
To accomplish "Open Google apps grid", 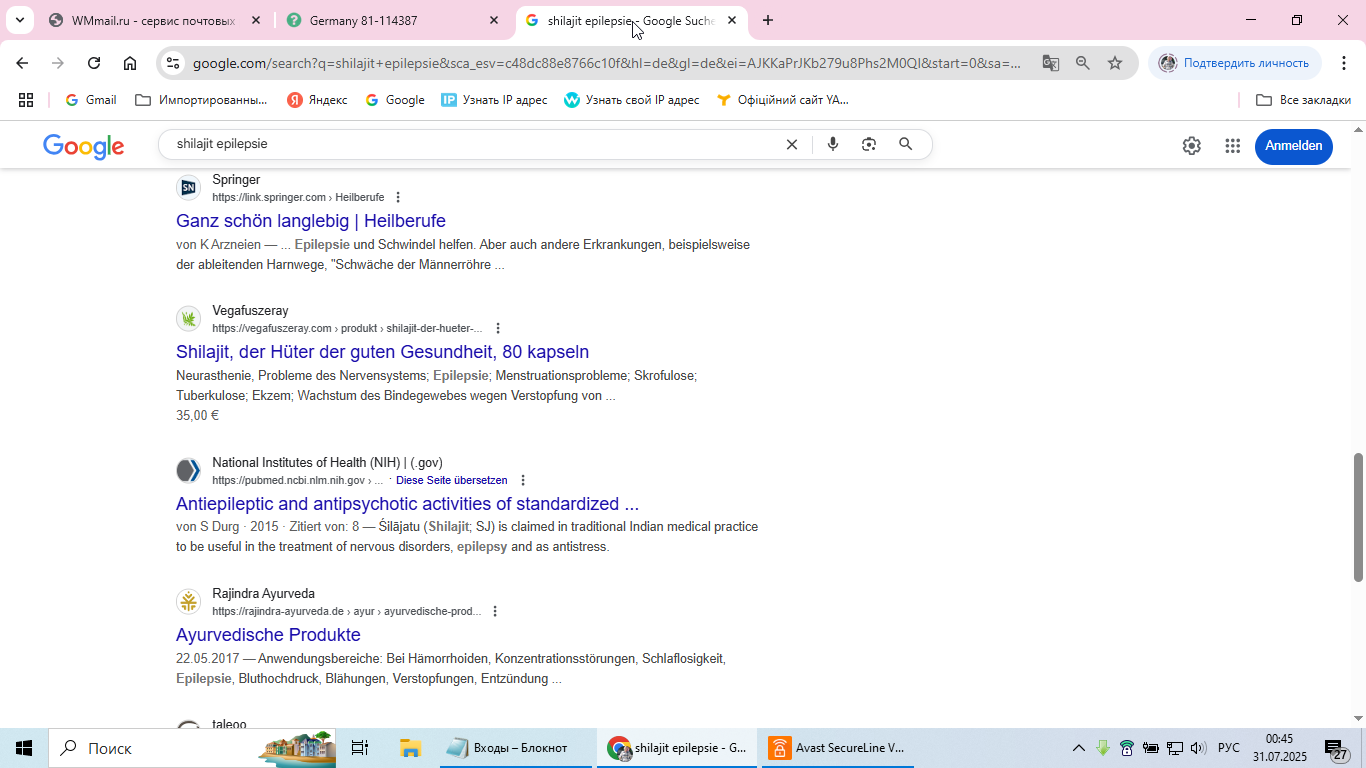I will [x=1233, y=146].
